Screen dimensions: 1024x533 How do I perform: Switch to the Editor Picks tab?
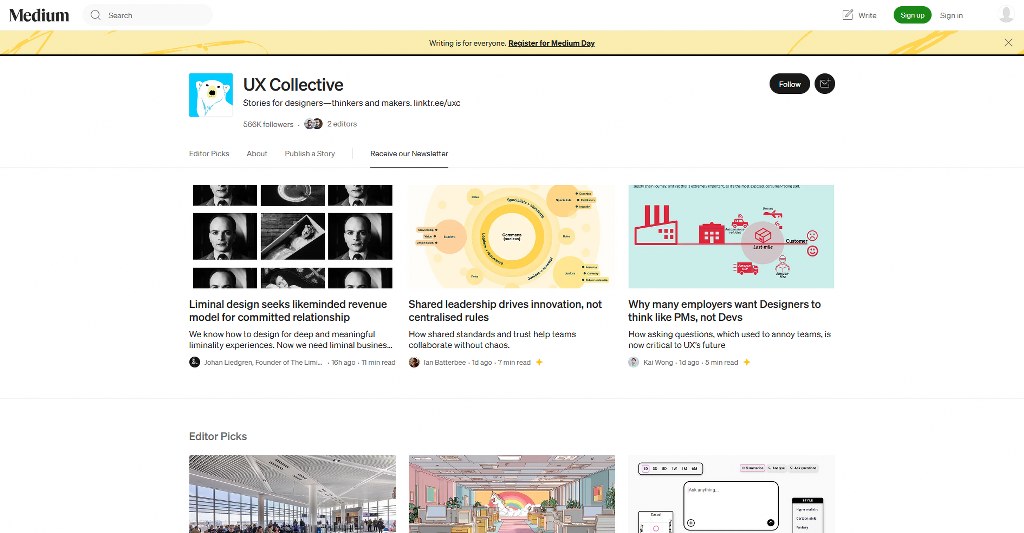(x=209, y=153)
